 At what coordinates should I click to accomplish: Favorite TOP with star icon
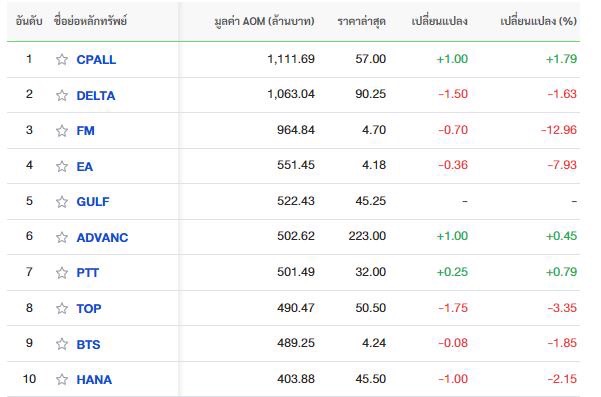(62, 308)
